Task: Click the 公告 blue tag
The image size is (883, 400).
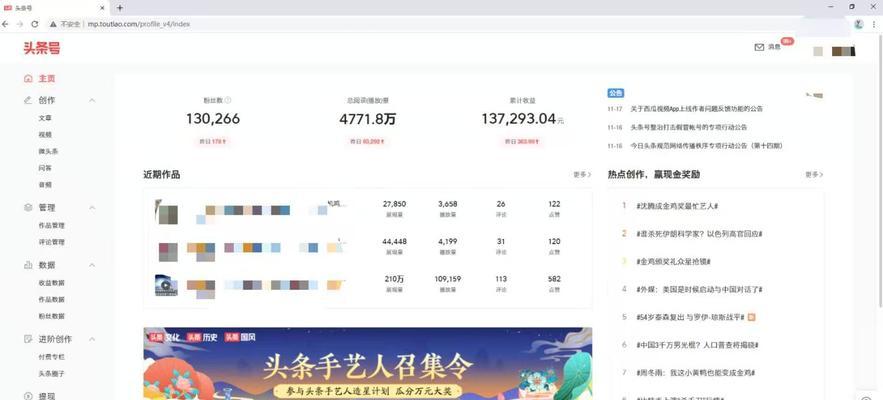Action: click(x=616, y=93)
